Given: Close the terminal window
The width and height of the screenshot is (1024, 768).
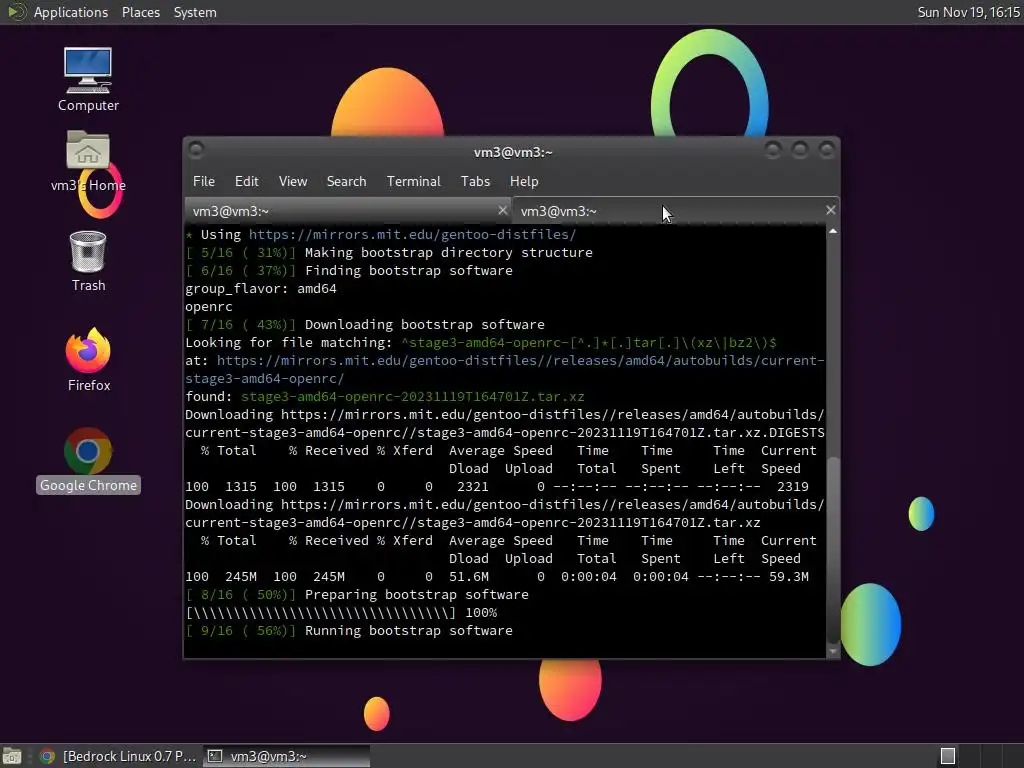Looking at the screenshot, I should pyautogui.click(x=827, y=150).
